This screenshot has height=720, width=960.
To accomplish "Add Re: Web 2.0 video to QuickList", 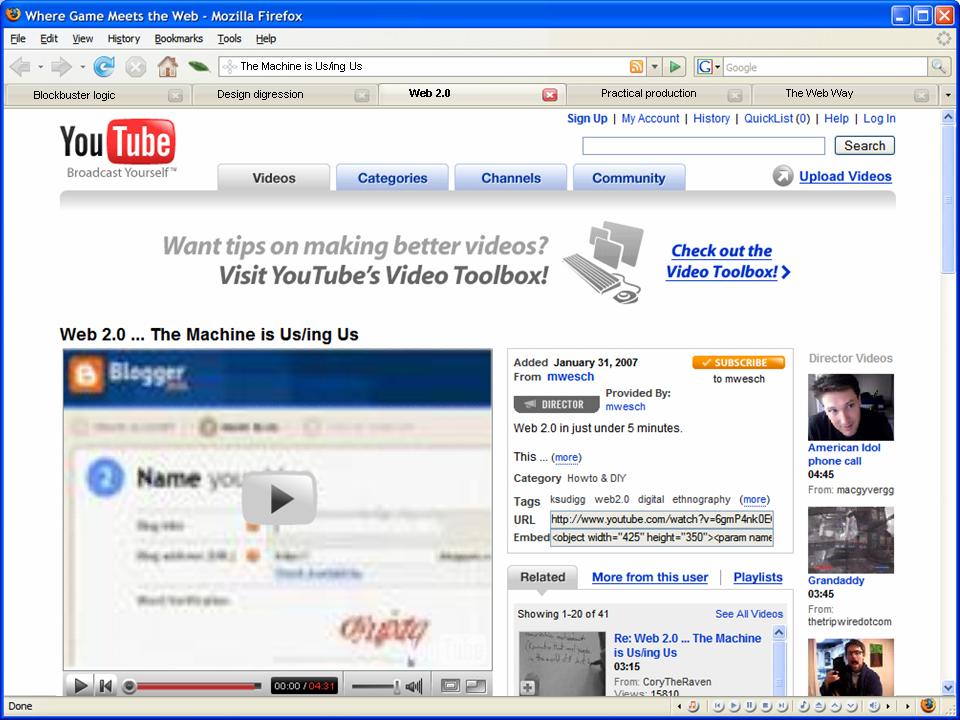I will click(527, 688).
